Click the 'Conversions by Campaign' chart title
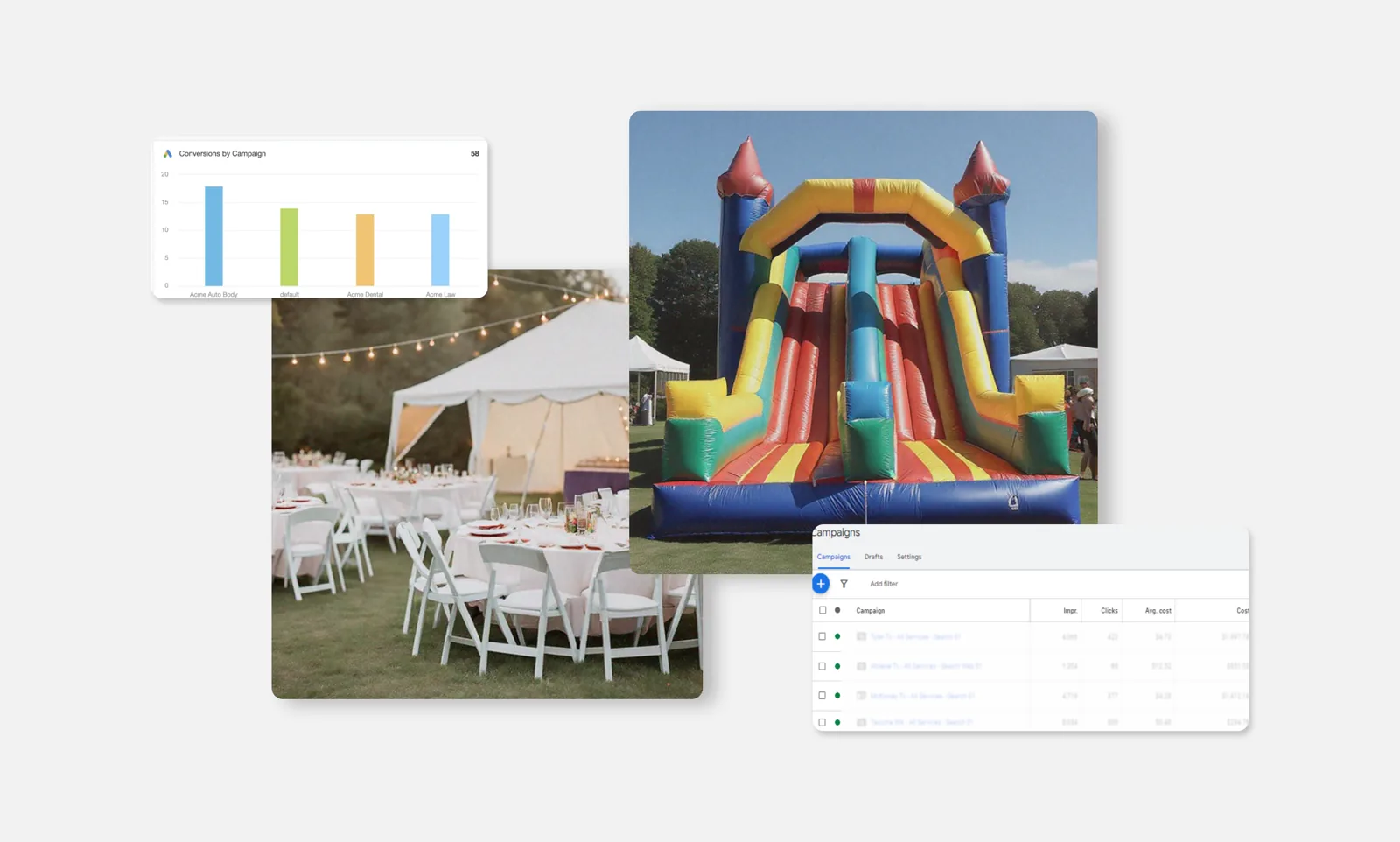This screenshot has height=842, width=1400. coord(222,153)
